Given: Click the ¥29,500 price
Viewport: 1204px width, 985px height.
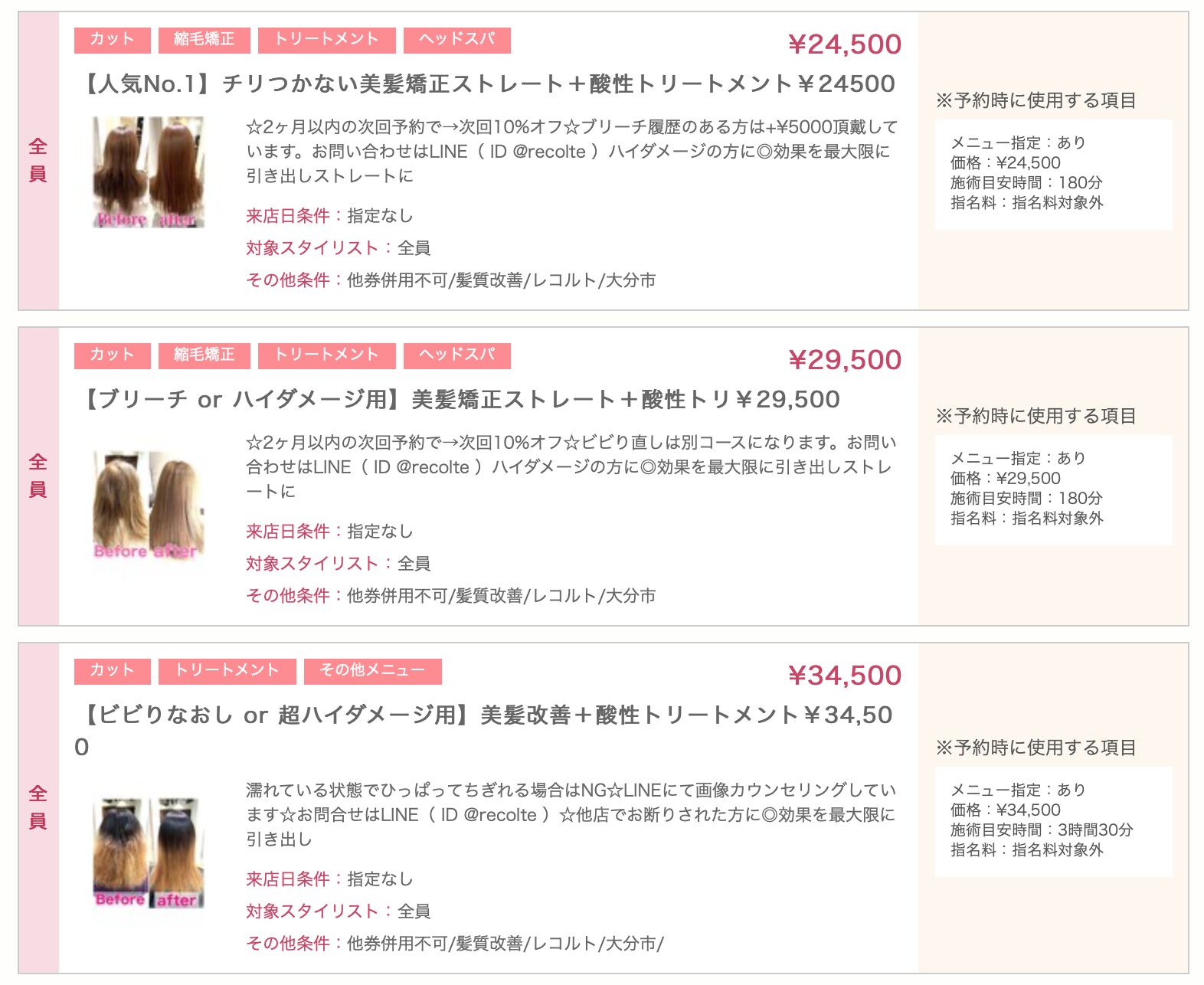Looking at the screenshot, I should [x=845, y=360].
